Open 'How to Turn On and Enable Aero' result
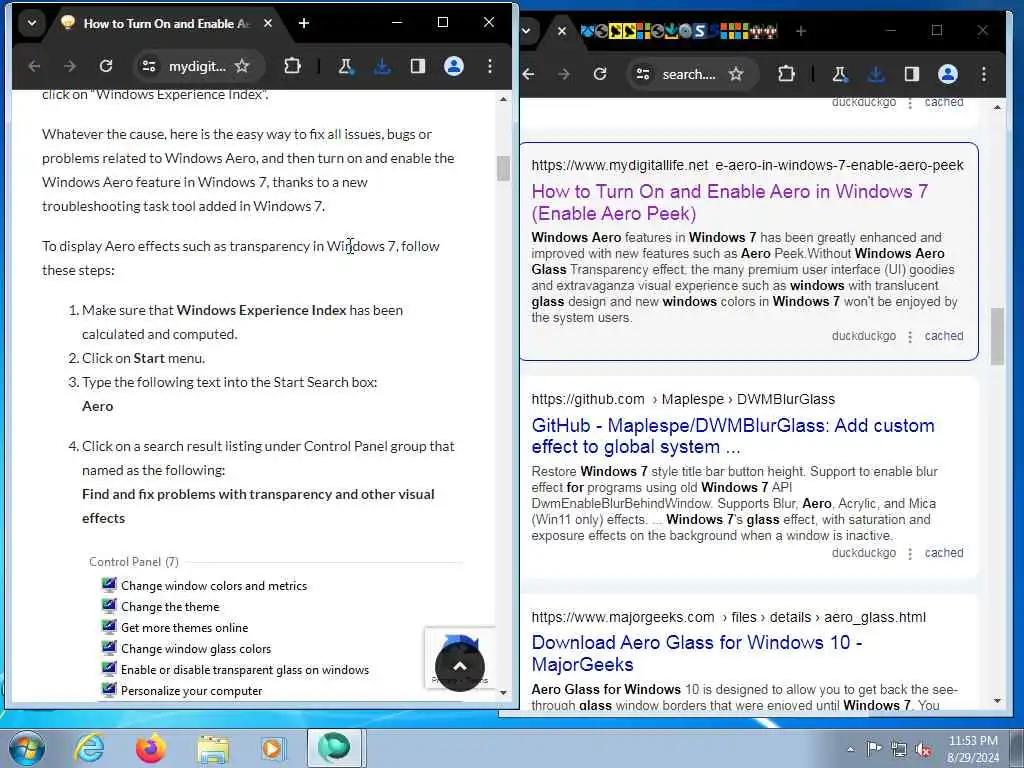1024x768 pixels. click(x=729, y=202)
